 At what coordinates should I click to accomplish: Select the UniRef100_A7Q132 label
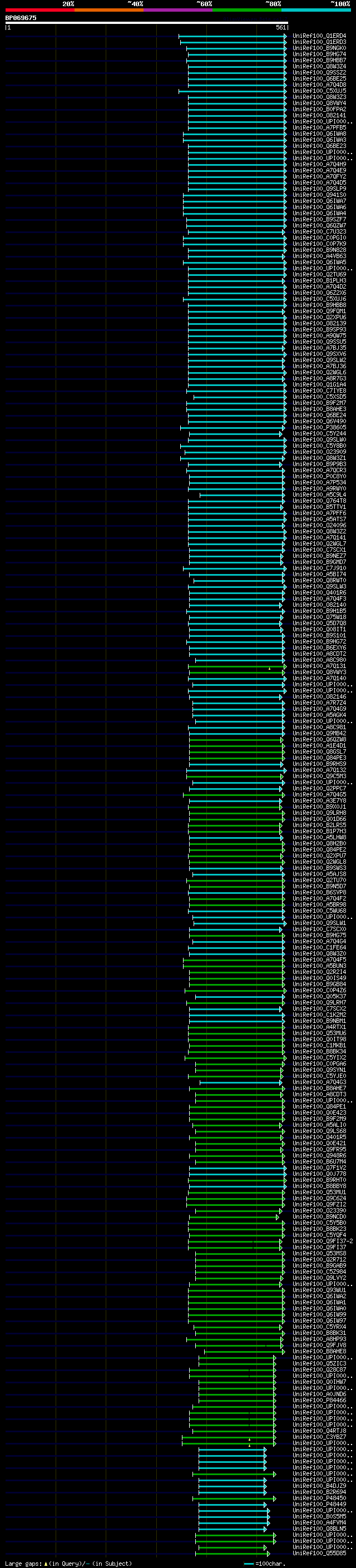319,770
